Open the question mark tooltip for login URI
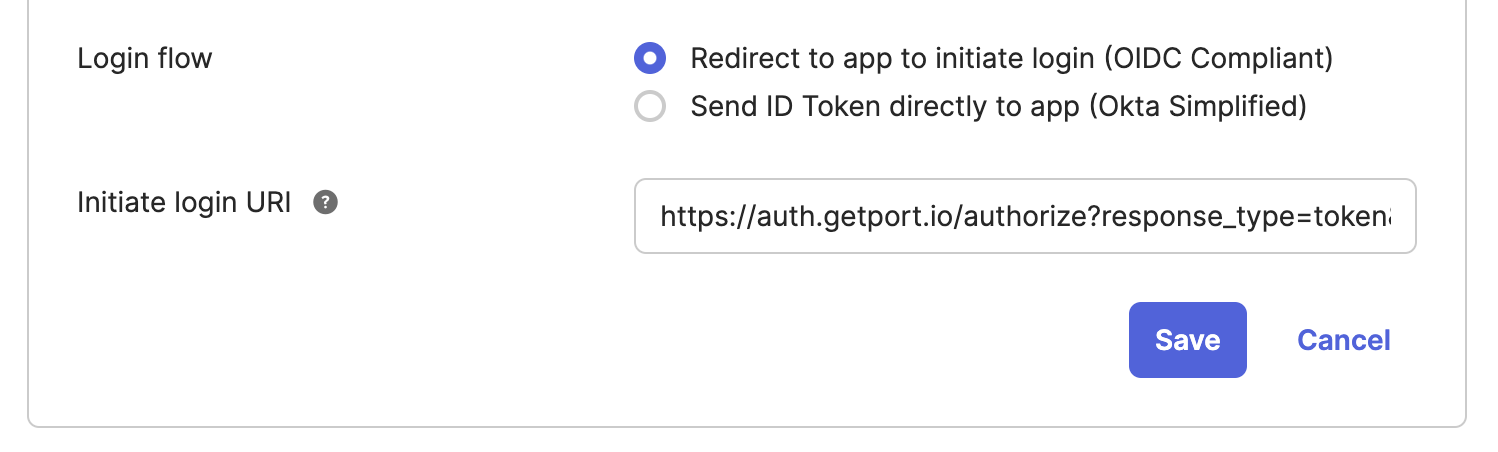Image resolution: width=1498 pixels, height=452 pixels. 325,203
